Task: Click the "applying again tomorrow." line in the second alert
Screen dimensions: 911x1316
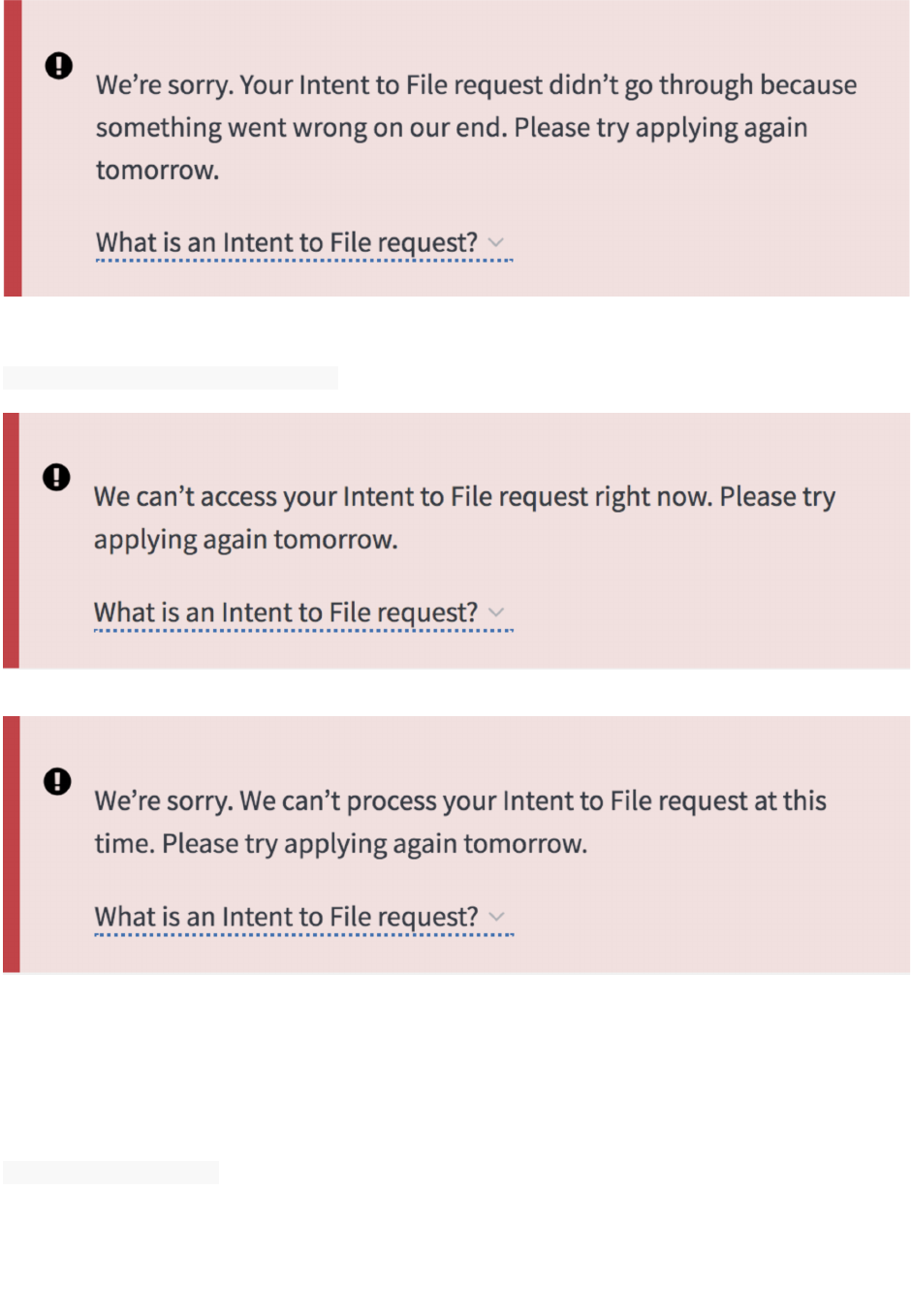Action: coord(246,540)
